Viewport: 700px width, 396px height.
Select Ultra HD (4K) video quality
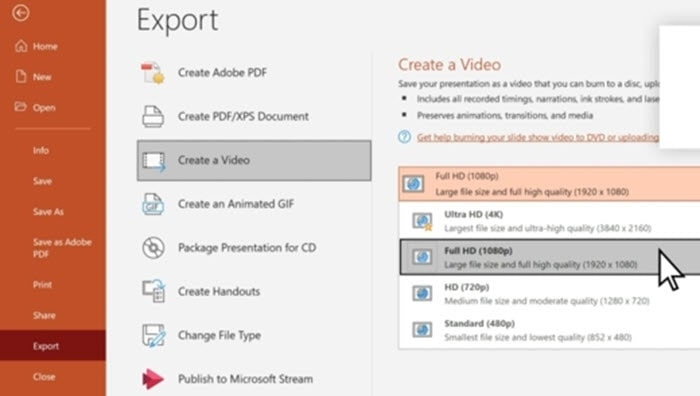(550, 221)
